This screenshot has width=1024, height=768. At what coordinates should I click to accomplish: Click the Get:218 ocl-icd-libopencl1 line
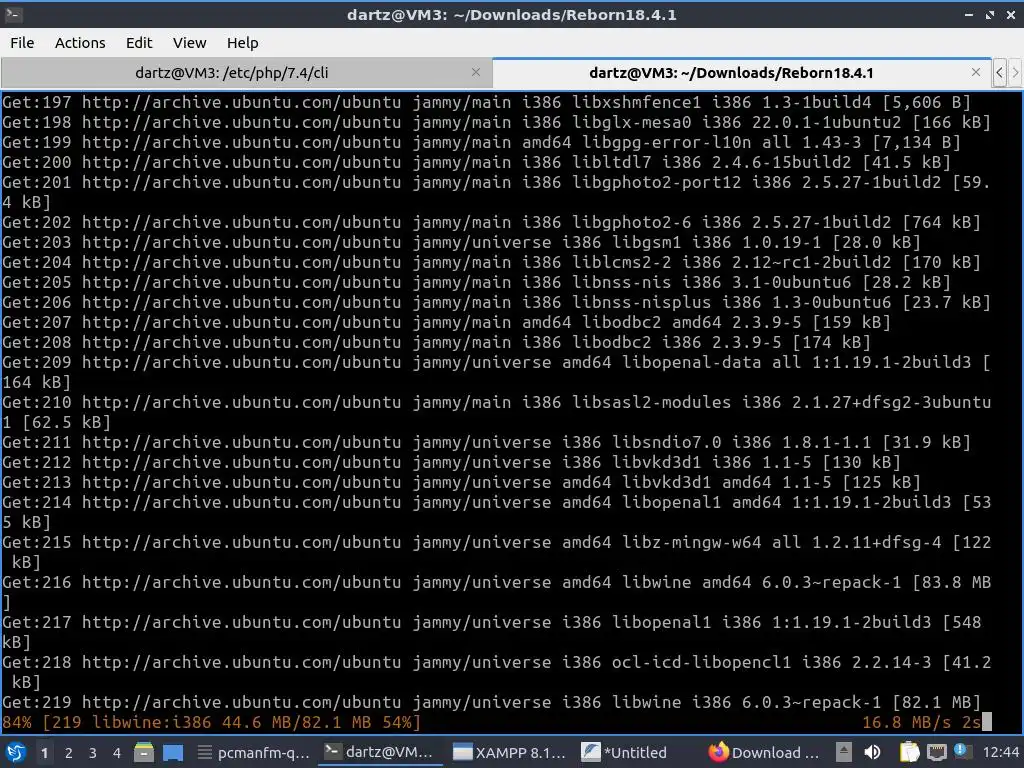(496, 672)
